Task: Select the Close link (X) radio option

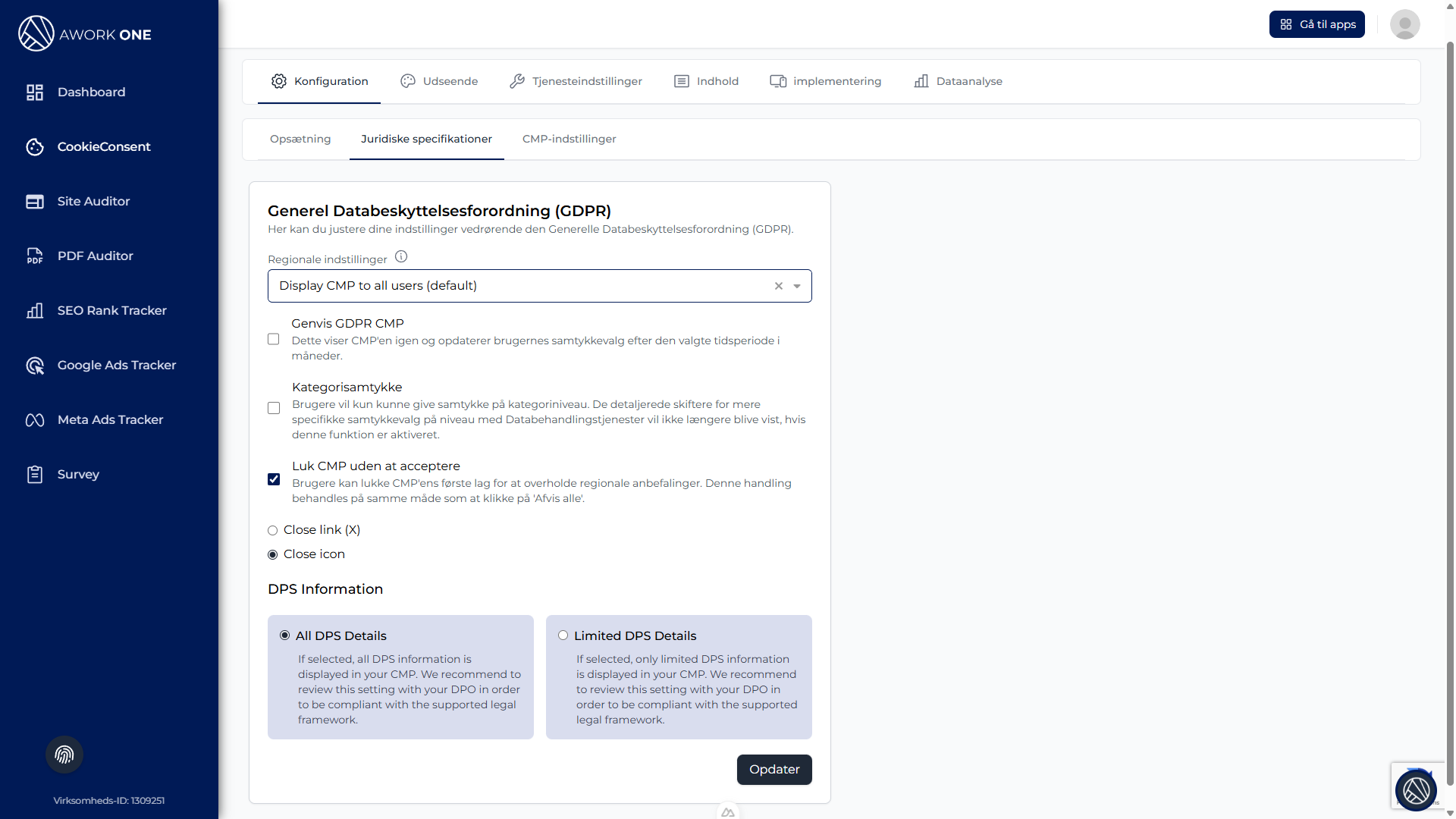Action: [x=273, y=531]
